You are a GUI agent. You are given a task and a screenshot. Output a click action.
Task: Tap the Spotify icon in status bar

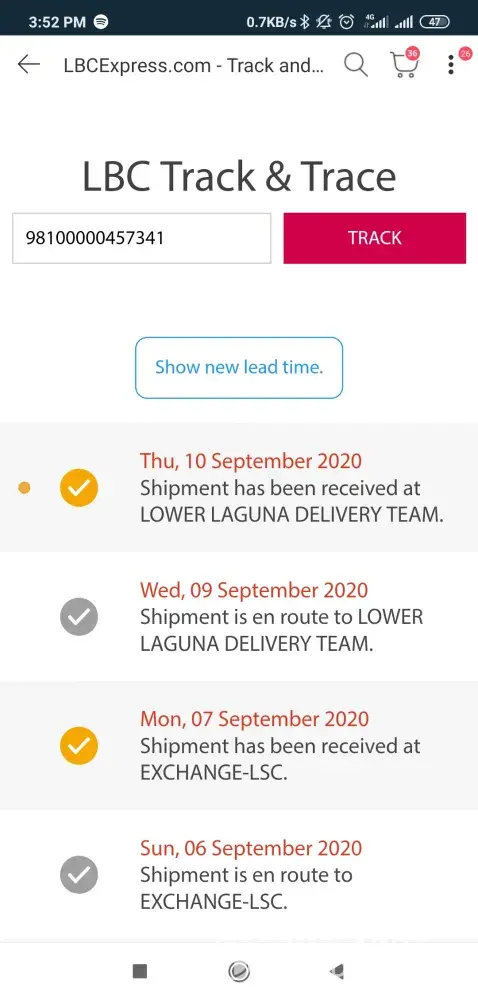(x=101, y=22)
